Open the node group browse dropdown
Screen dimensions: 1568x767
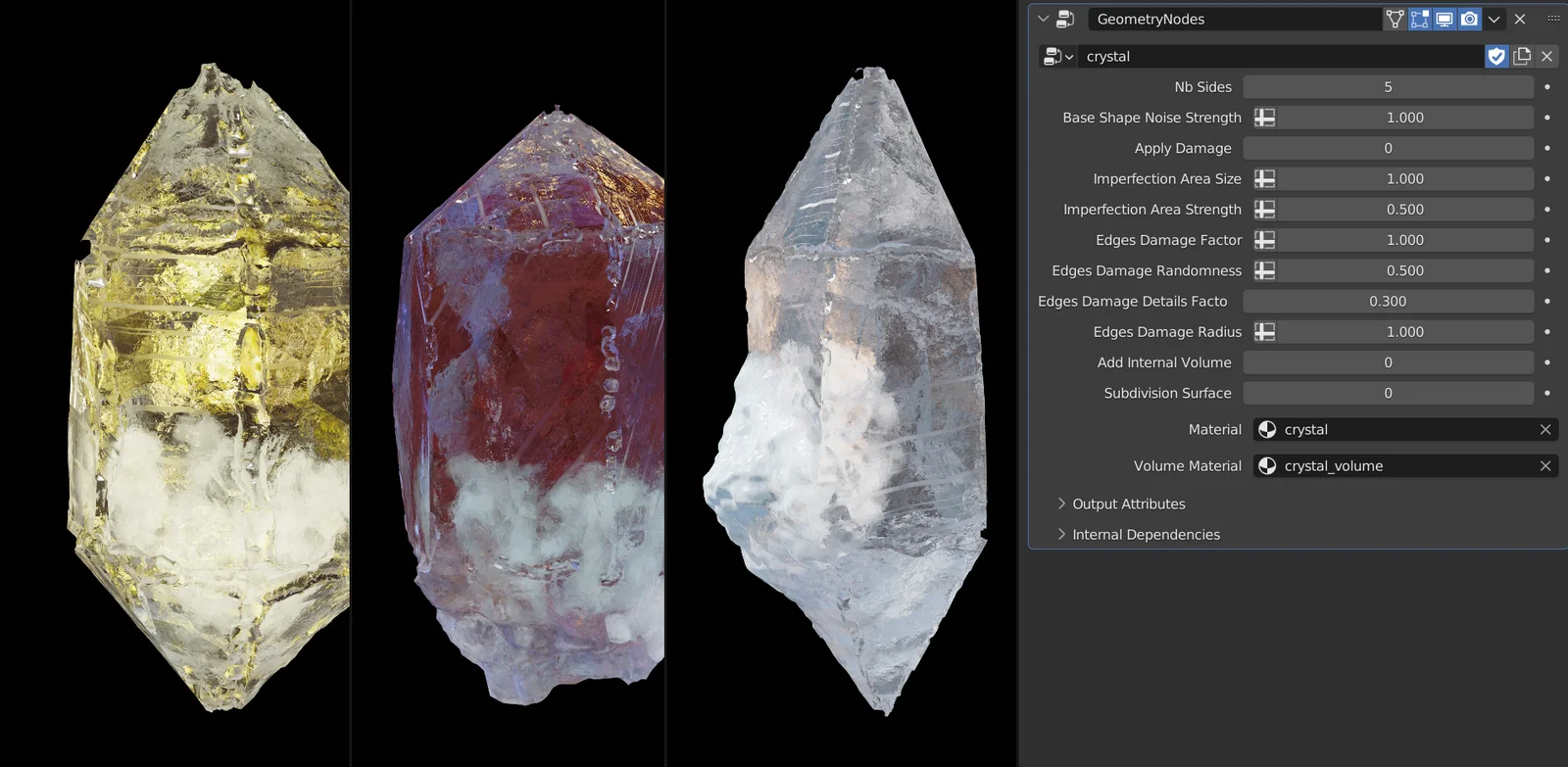tap(1058, 56)
